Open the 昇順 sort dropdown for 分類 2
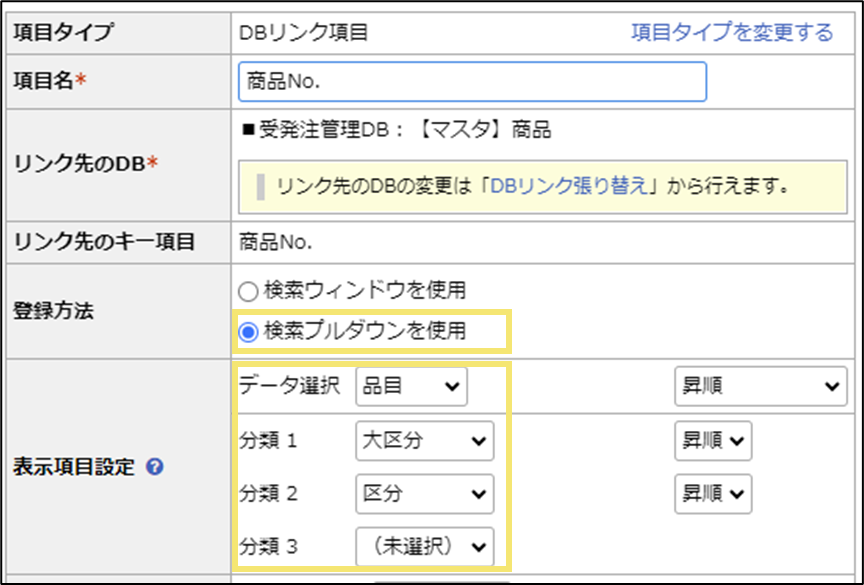The height and width of the screenshot is (585, 864). click(713, 493)
